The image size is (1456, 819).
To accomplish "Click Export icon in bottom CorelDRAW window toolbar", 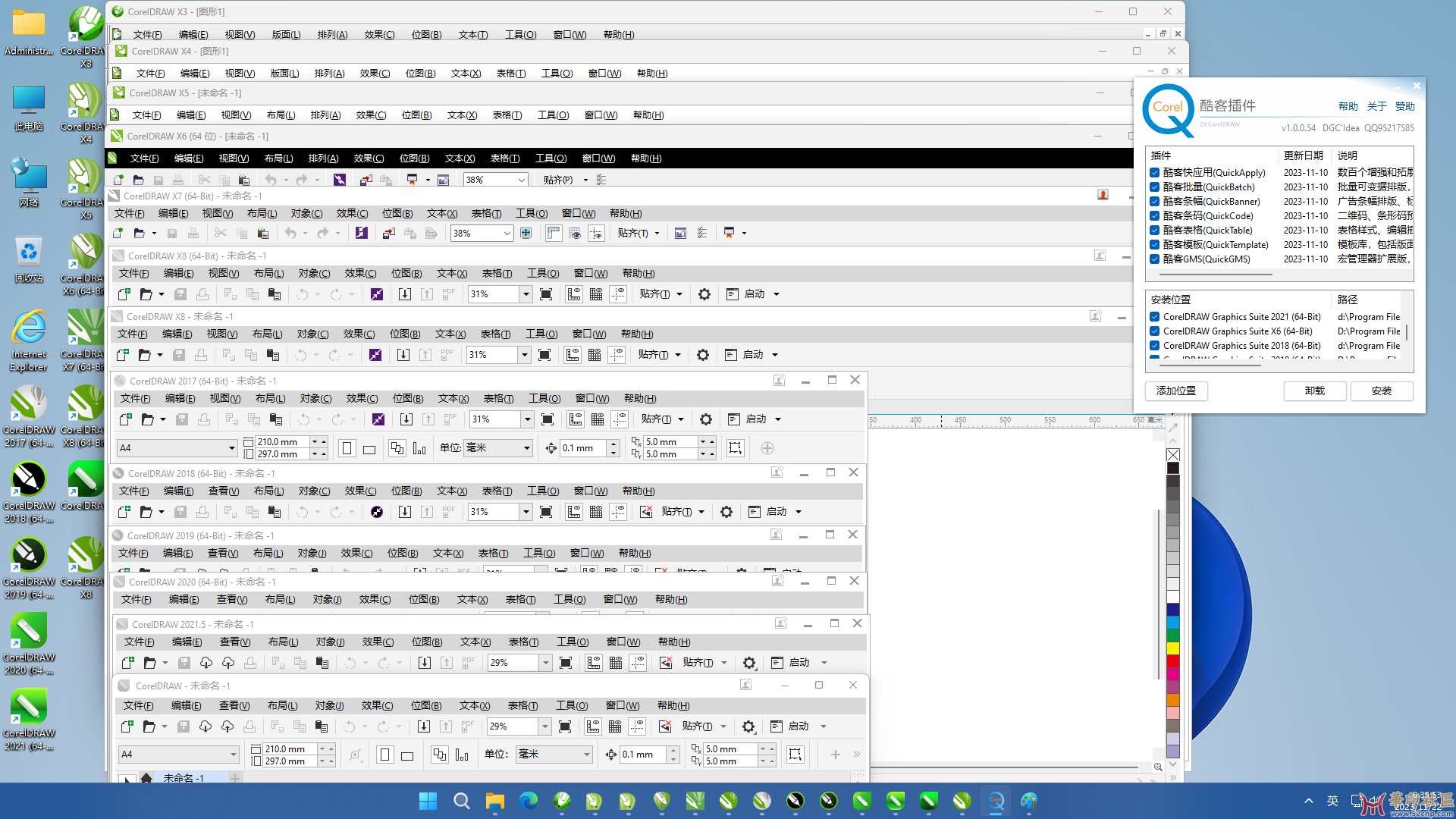I will click(x=446, y=726).
